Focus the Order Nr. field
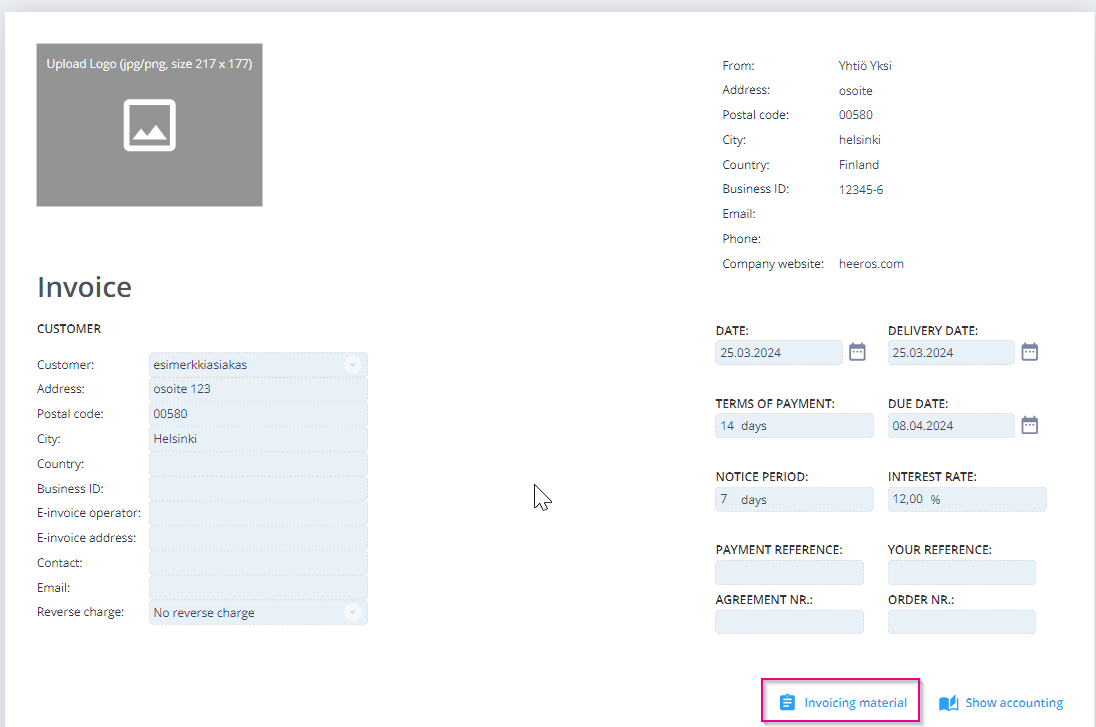 click(962, 621)
